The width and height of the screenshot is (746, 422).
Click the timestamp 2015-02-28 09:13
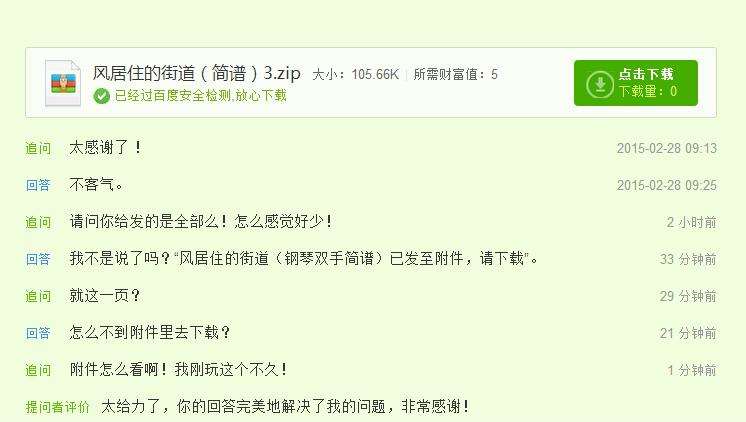(667, 148)
